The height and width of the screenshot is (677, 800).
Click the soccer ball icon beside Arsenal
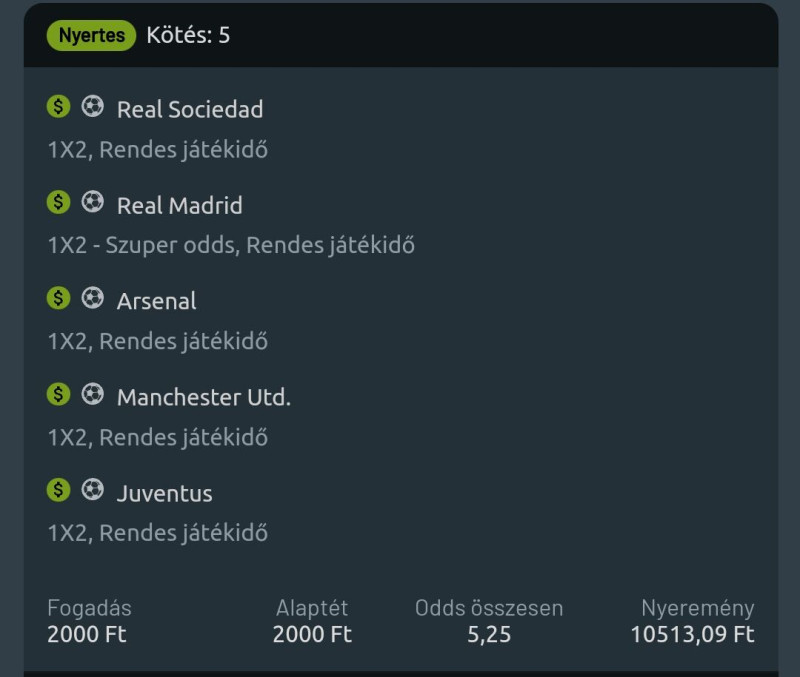[x=92, y=299]
